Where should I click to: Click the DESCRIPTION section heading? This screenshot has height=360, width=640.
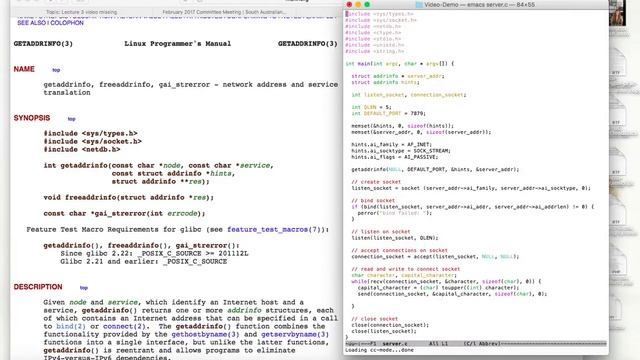click(x=38, y=287)
